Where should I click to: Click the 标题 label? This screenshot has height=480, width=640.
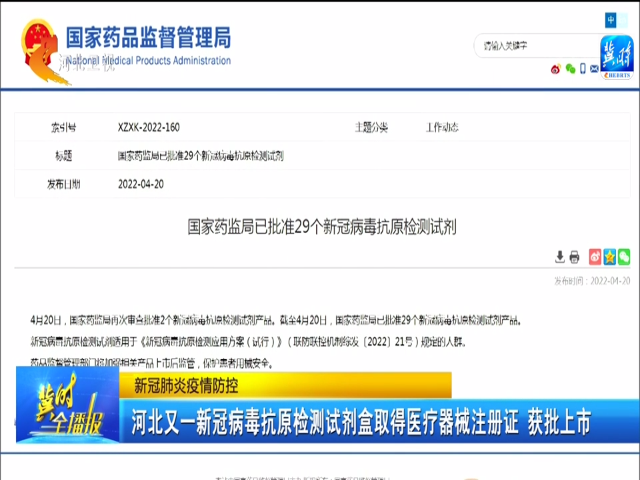(x=64, y=156)
